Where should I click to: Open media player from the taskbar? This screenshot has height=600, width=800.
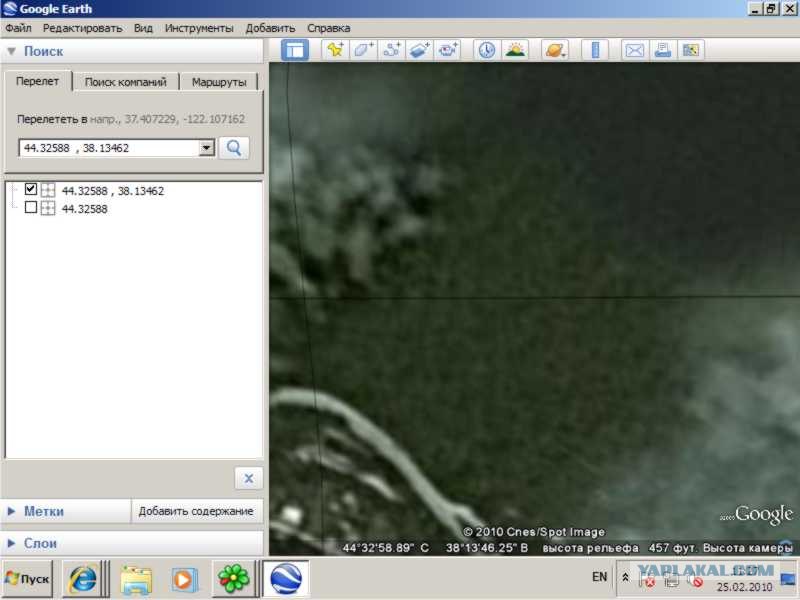tap(183, 580)
